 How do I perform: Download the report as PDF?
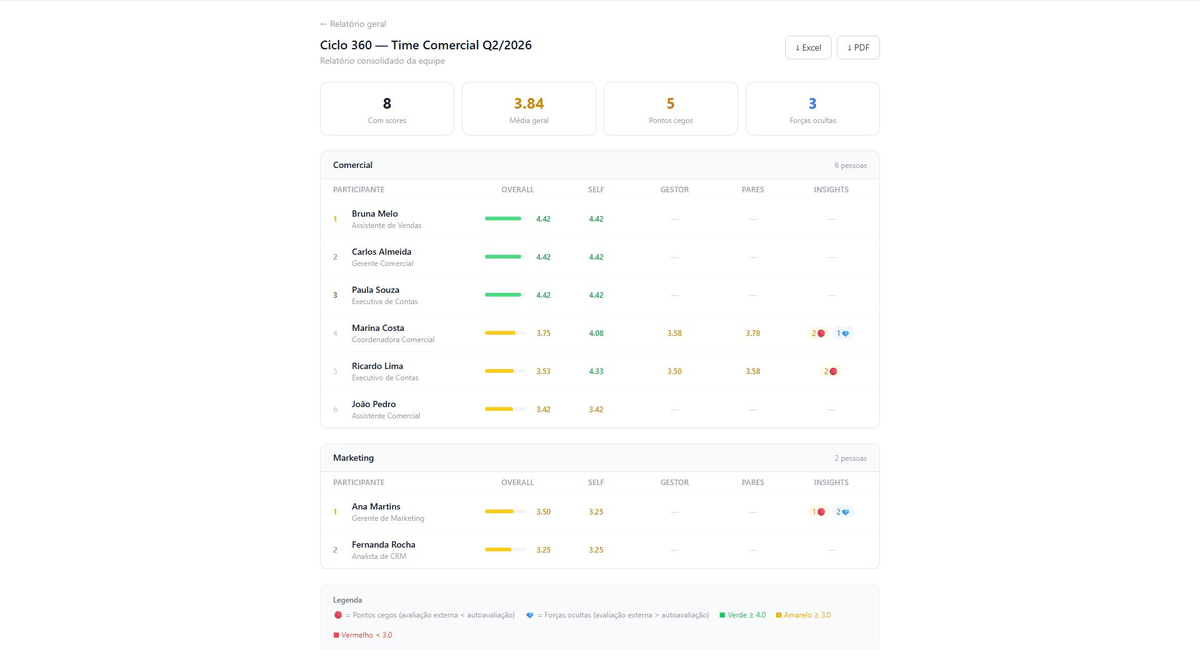pos(858,47)
